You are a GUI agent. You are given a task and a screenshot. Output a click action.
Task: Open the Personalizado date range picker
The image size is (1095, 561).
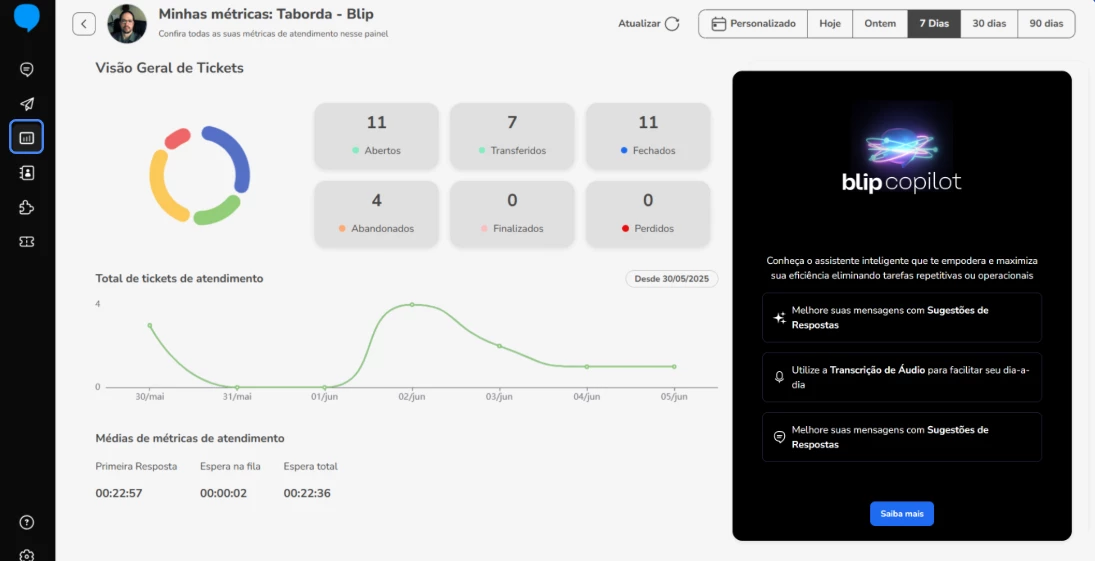(754, 24)
